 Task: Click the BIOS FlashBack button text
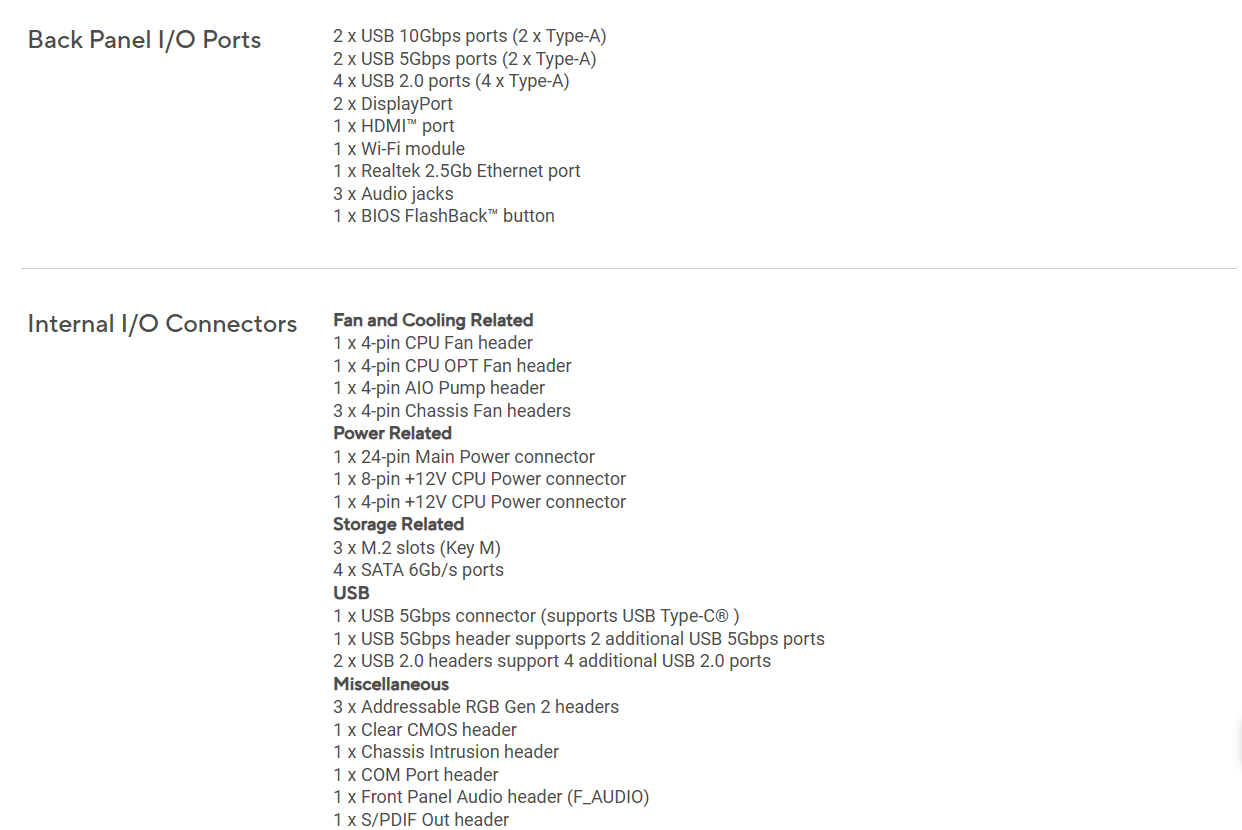(444, 216)
